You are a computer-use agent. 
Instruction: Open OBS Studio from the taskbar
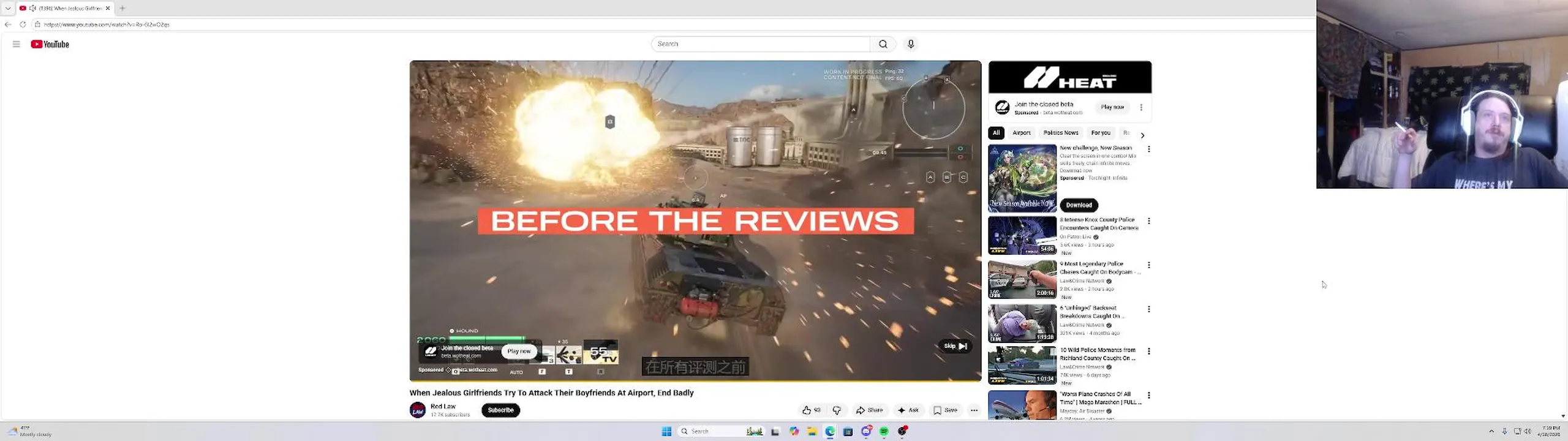(x=902, y=431)
